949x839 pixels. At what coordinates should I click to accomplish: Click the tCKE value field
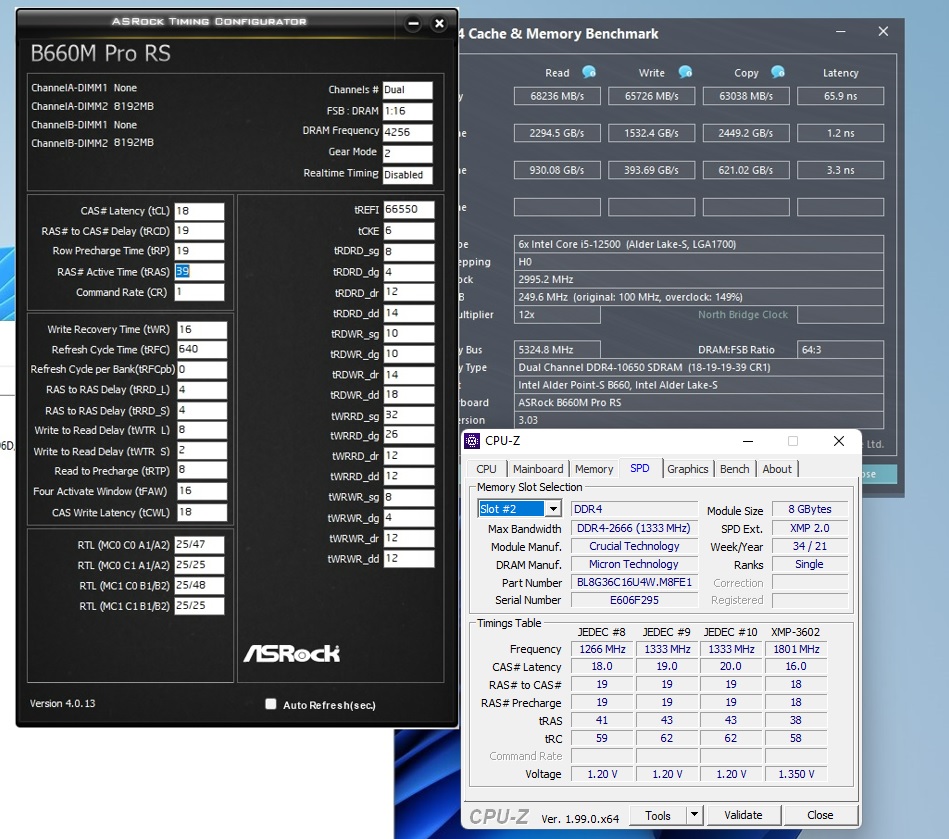coord(409,231)
